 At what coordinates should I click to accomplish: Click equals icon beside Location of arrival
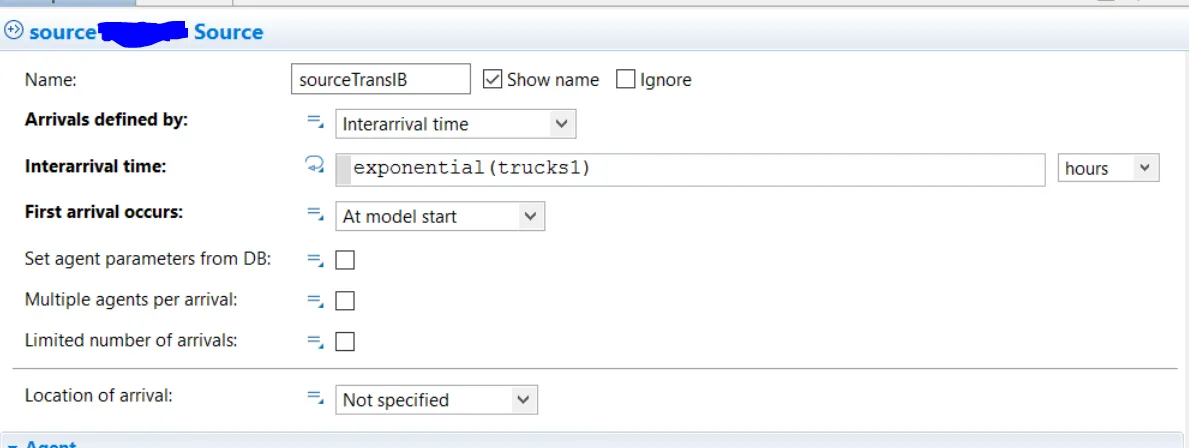point(315,398)
